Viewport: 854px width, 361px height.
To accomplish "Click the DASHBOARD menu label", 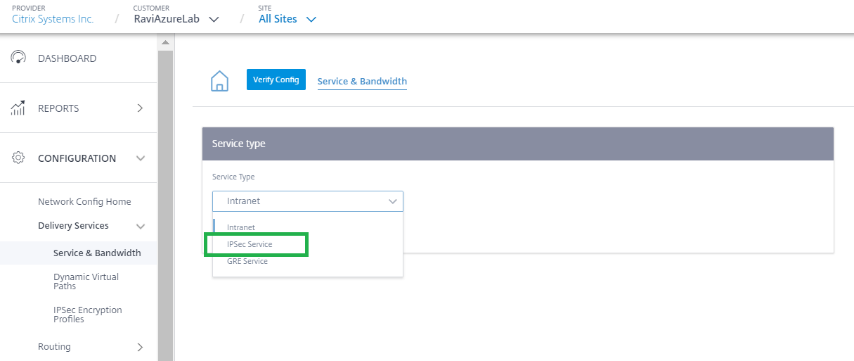I will pyautogui.click(x=67, y=58).
